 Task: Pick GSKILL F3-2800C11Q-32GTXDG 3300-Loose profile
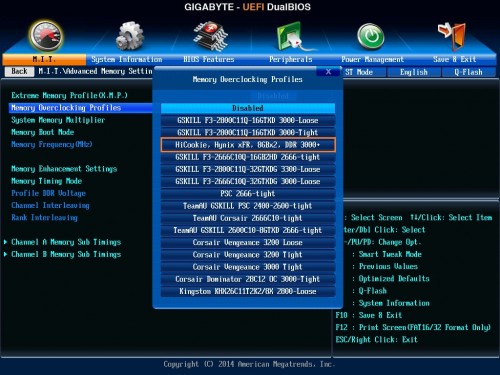click(248, 169)
